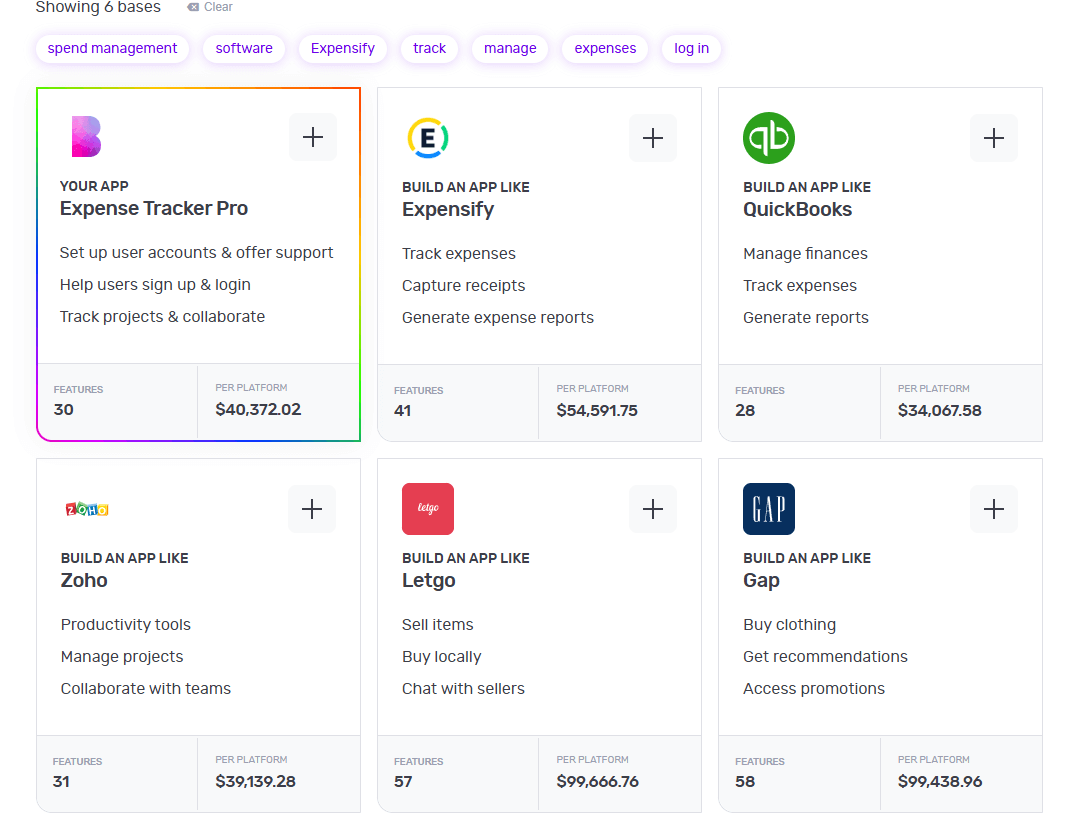Click 'Track projects & collaborate' text

pos(162,318)
